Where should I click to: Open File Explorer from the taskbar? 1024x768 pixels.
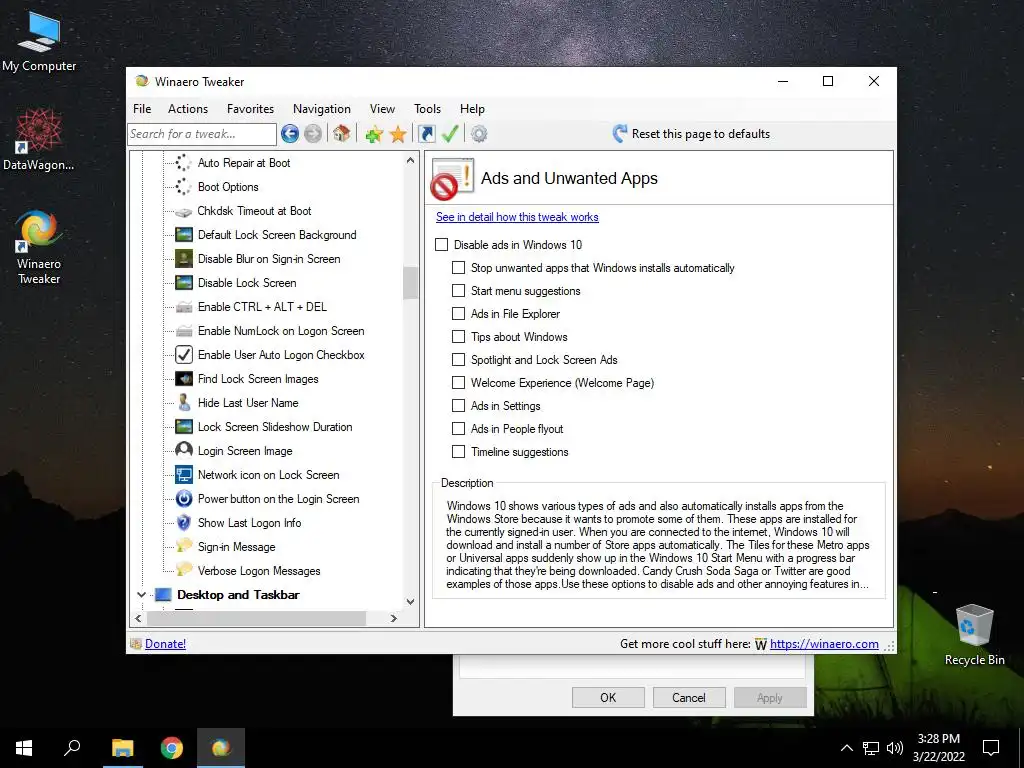(123, 748)
